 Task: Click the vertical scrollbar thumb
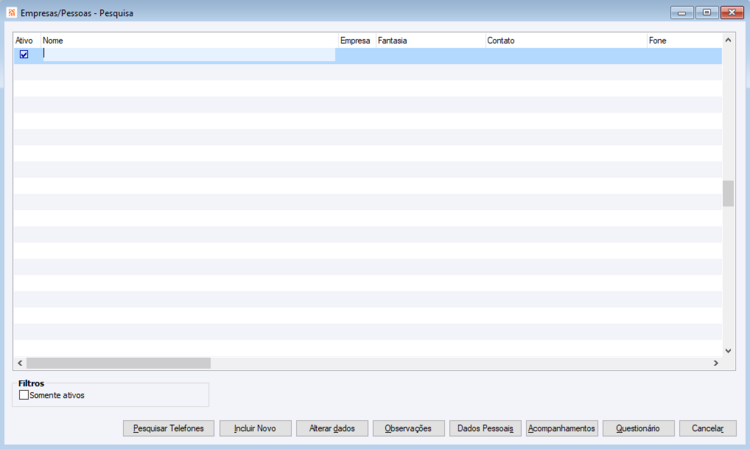click(x=728, y=193)
